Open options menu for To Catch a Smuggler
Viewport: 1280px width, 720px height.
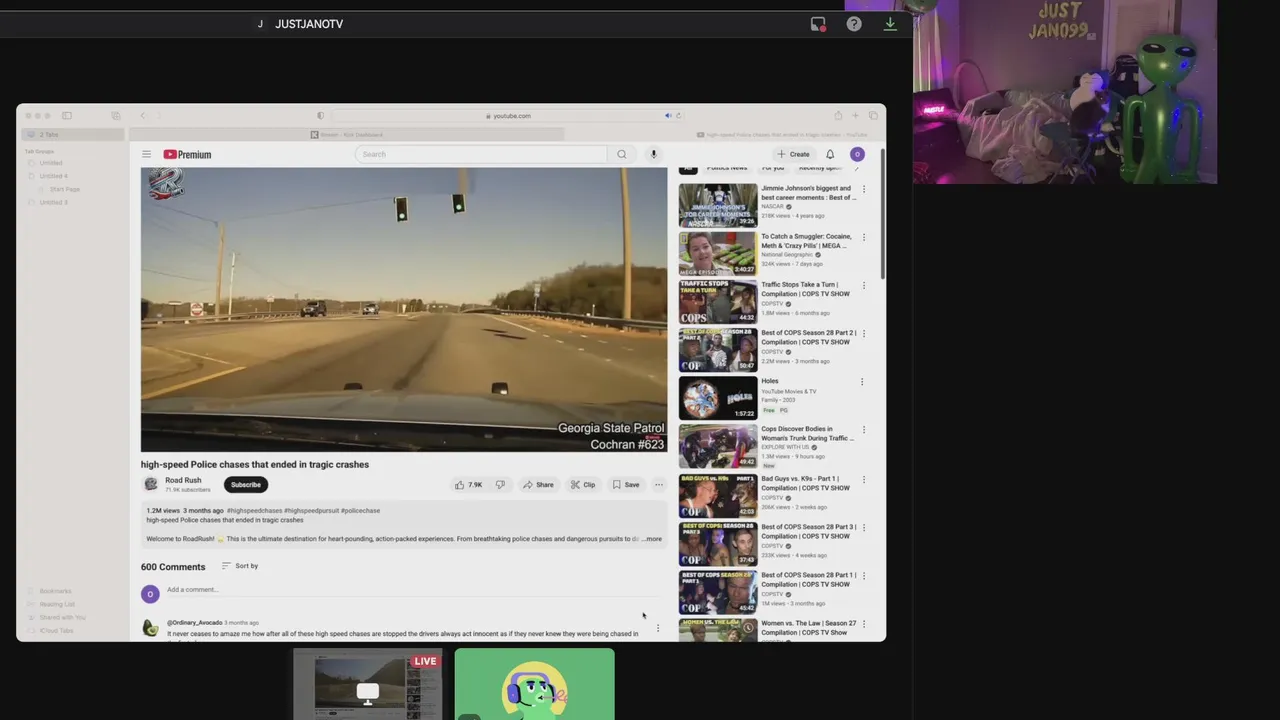864,237
